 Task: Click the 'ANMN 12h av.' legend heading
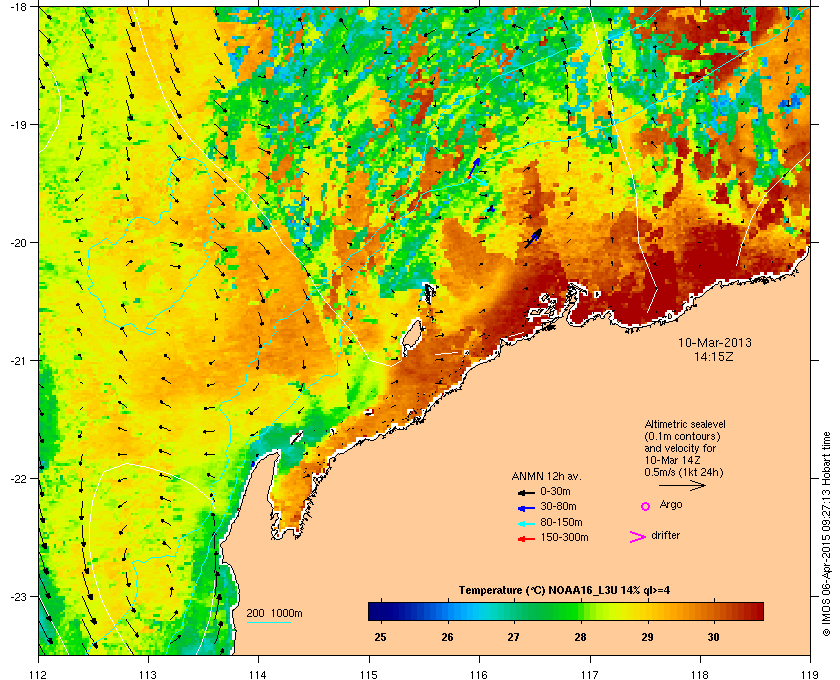click(546, 476)
